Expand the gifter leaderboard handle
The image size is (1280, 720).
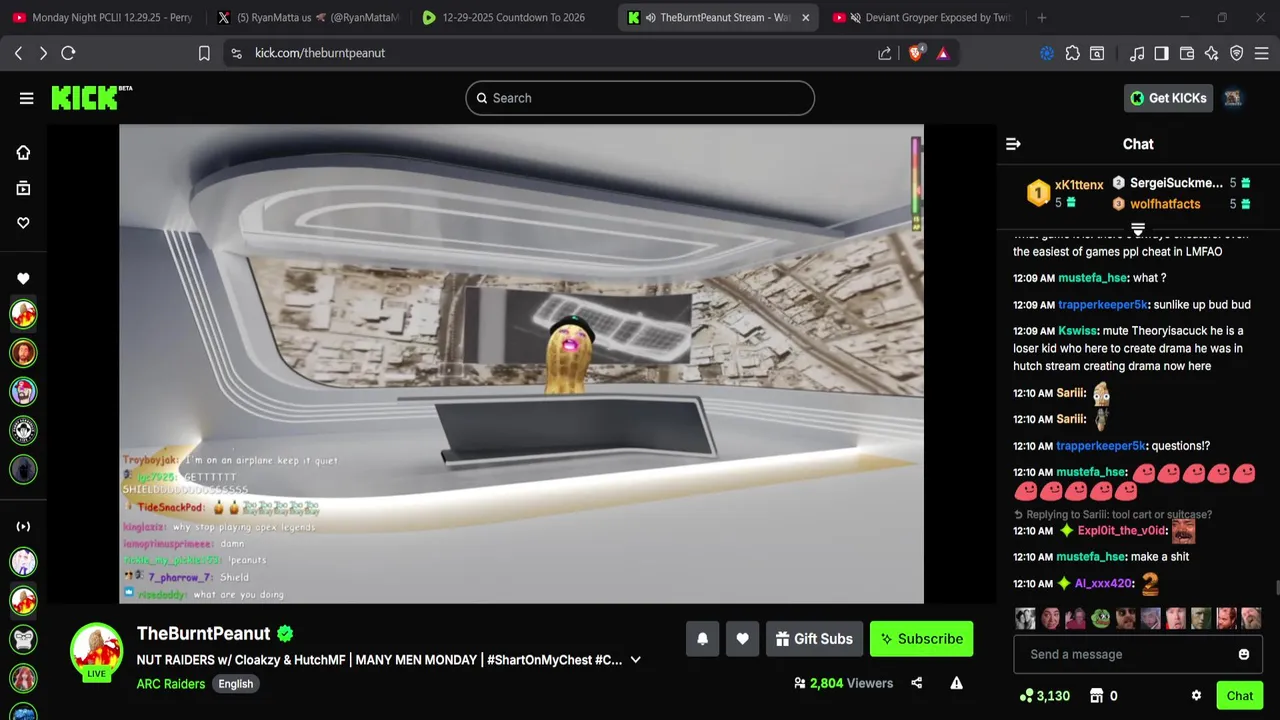[1138, 230]
